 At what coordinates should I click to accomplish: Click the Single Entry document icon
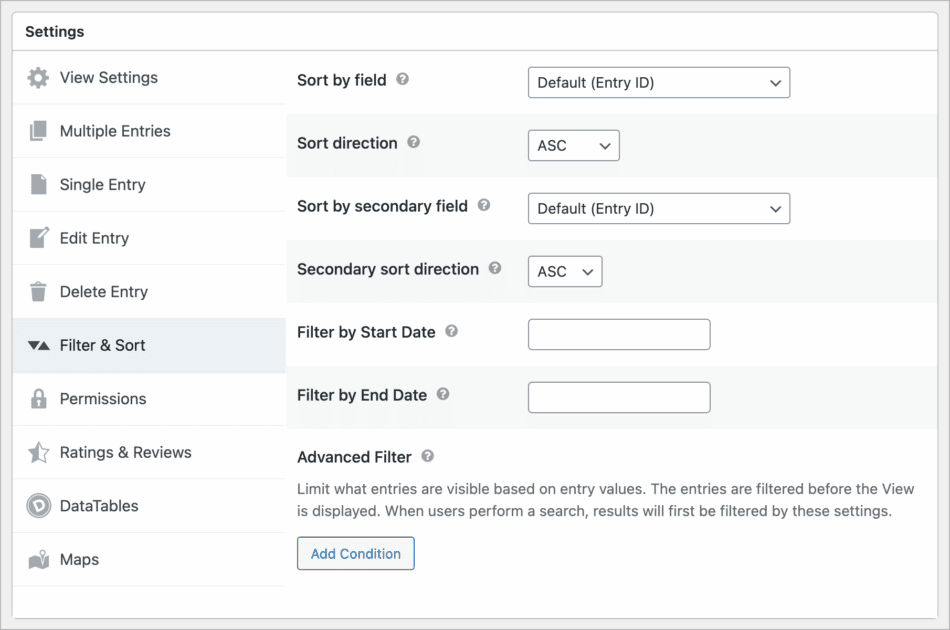click(x=37, y=184)
